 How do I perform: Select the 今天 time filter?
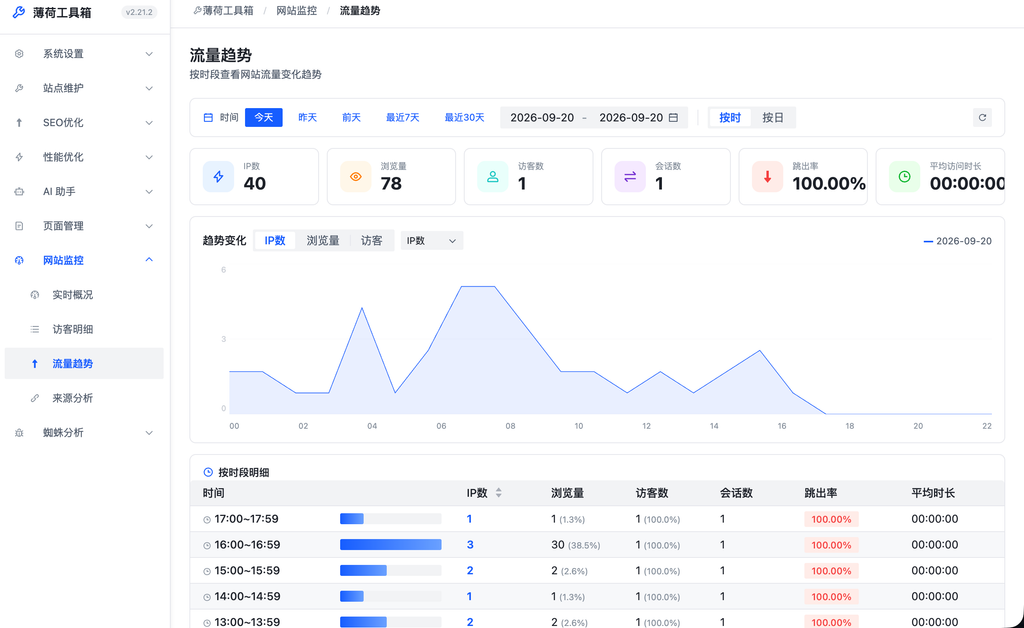264,118
